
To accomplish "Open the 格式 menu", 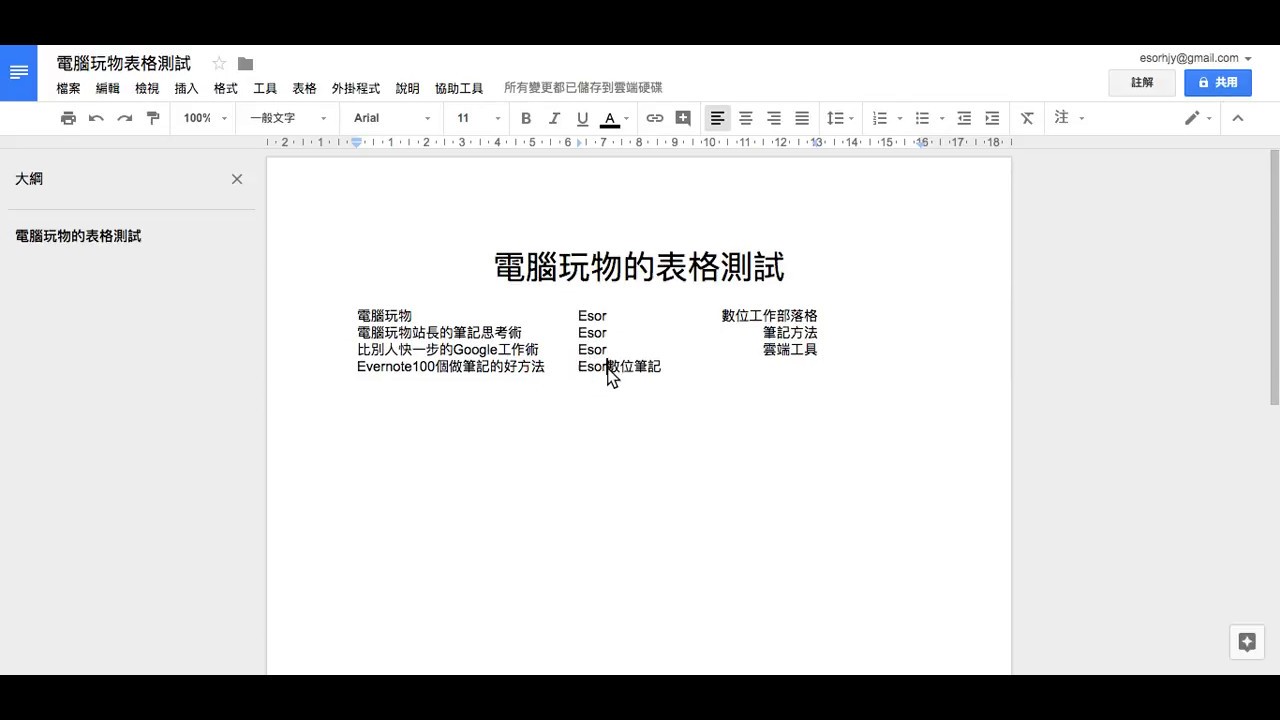I will pyautogui.click(x=226, y=89).
